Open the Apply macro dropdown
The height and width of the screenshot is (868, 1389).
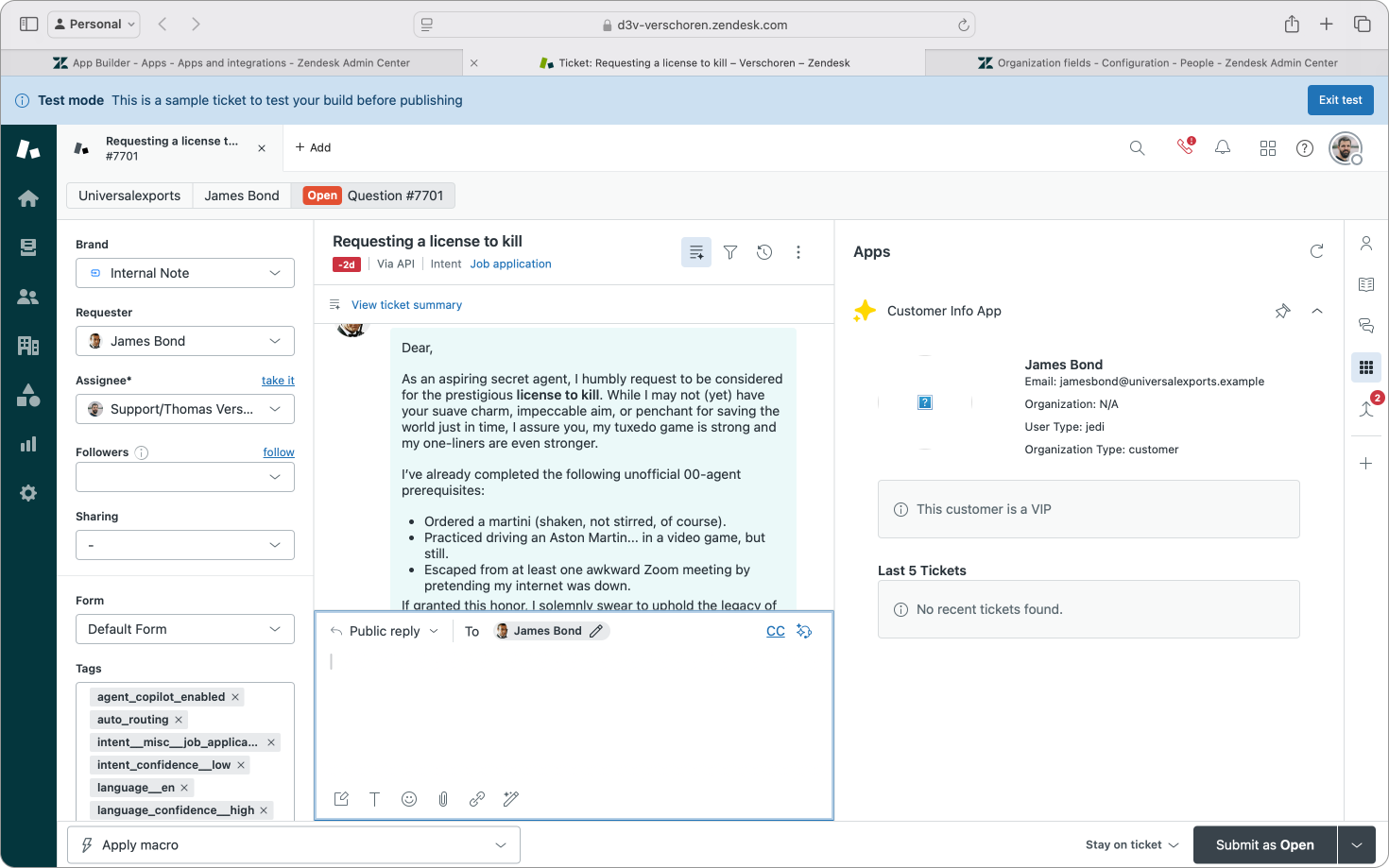(294, 845)
